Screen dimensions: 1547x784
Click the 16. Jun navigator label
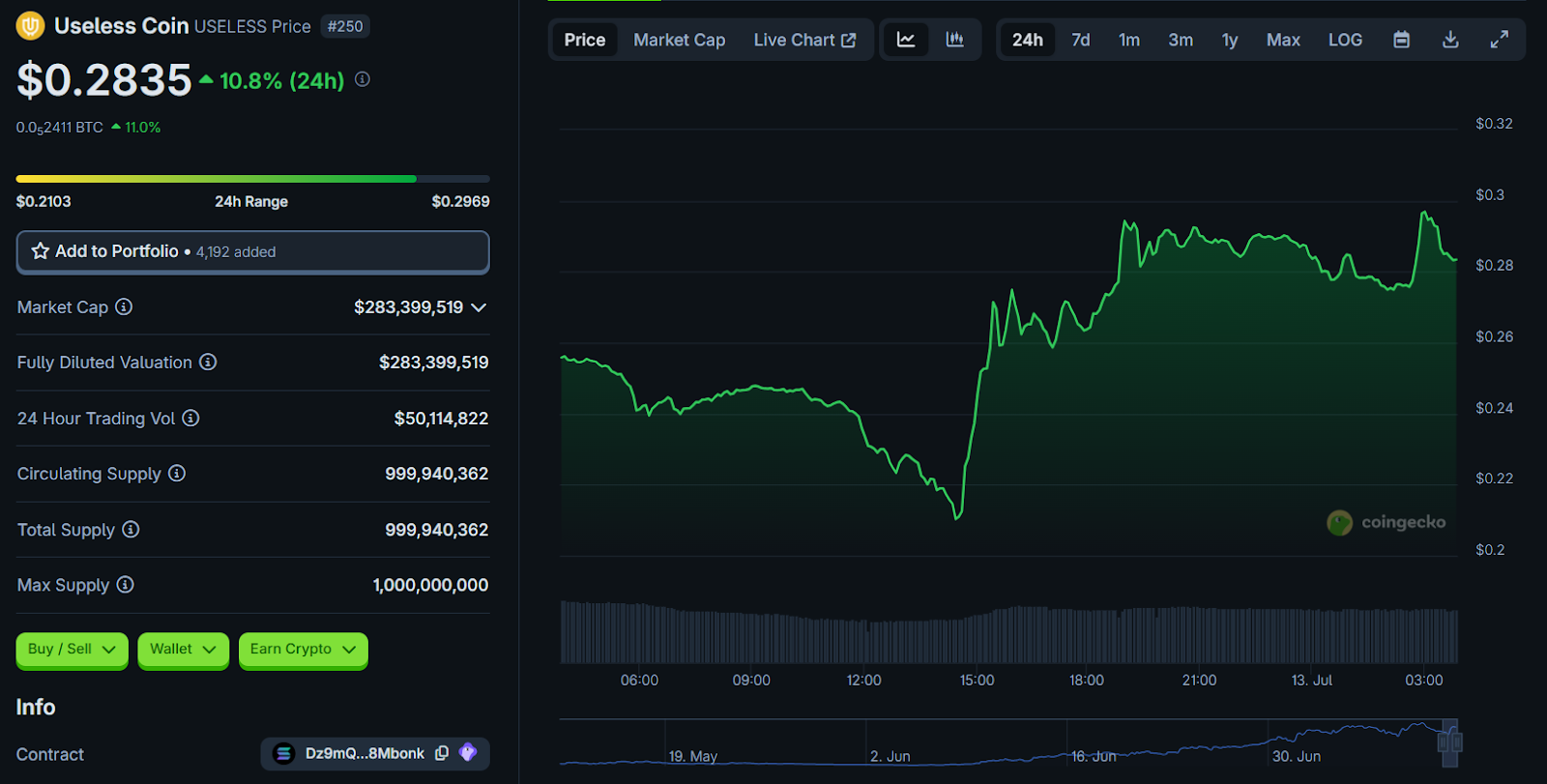coord(1094,756)
